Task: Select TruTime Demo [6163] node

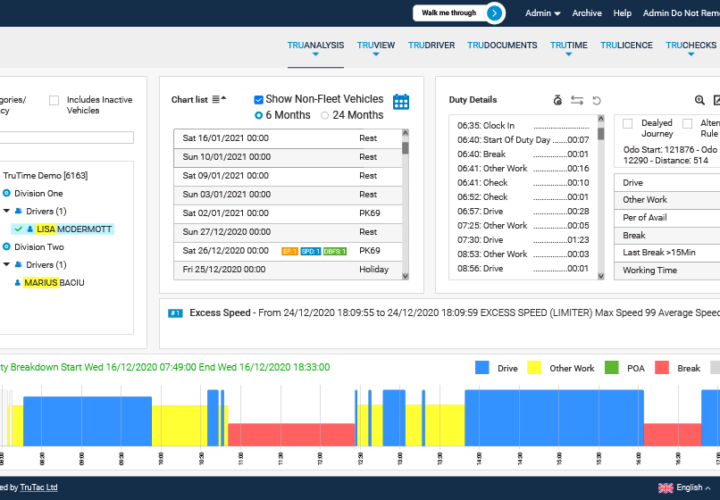Action: pos(45,175)
